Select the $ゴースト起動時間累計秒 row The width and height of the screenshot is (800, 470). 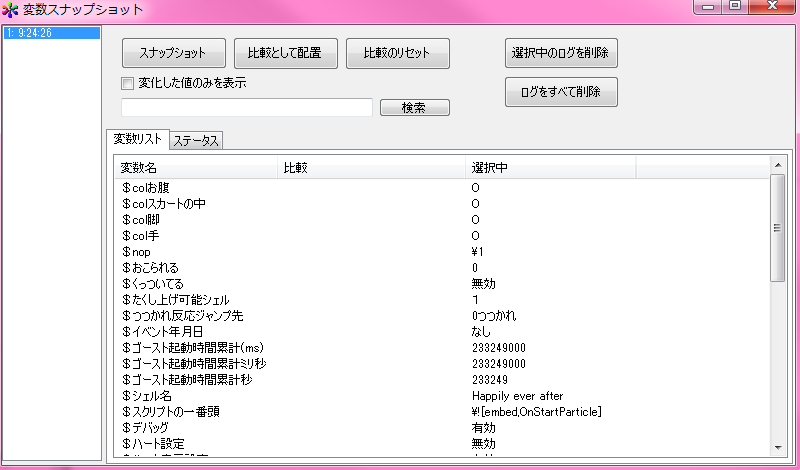(442, 380)
